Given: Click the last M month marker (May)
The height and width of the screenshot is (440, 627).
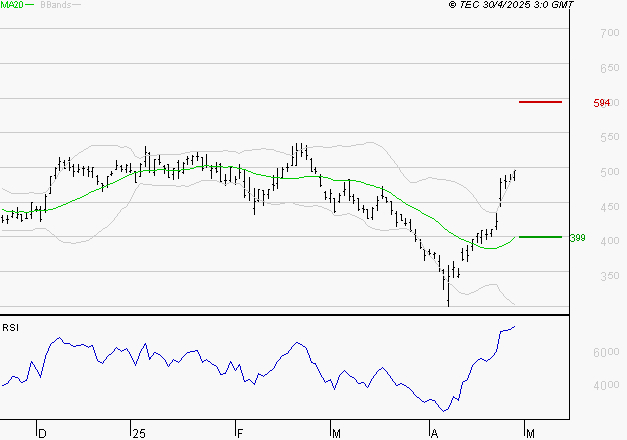Looking at the screenshot, I should (x=530, y=433).
